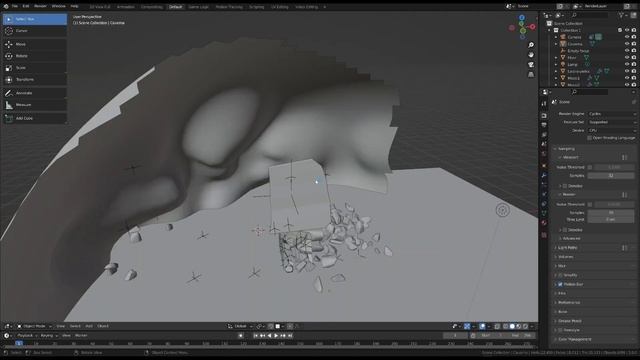Open the View Layer properties tab icon
The height and width of the screenshot is (360, 640).
(x=544, y=135)
